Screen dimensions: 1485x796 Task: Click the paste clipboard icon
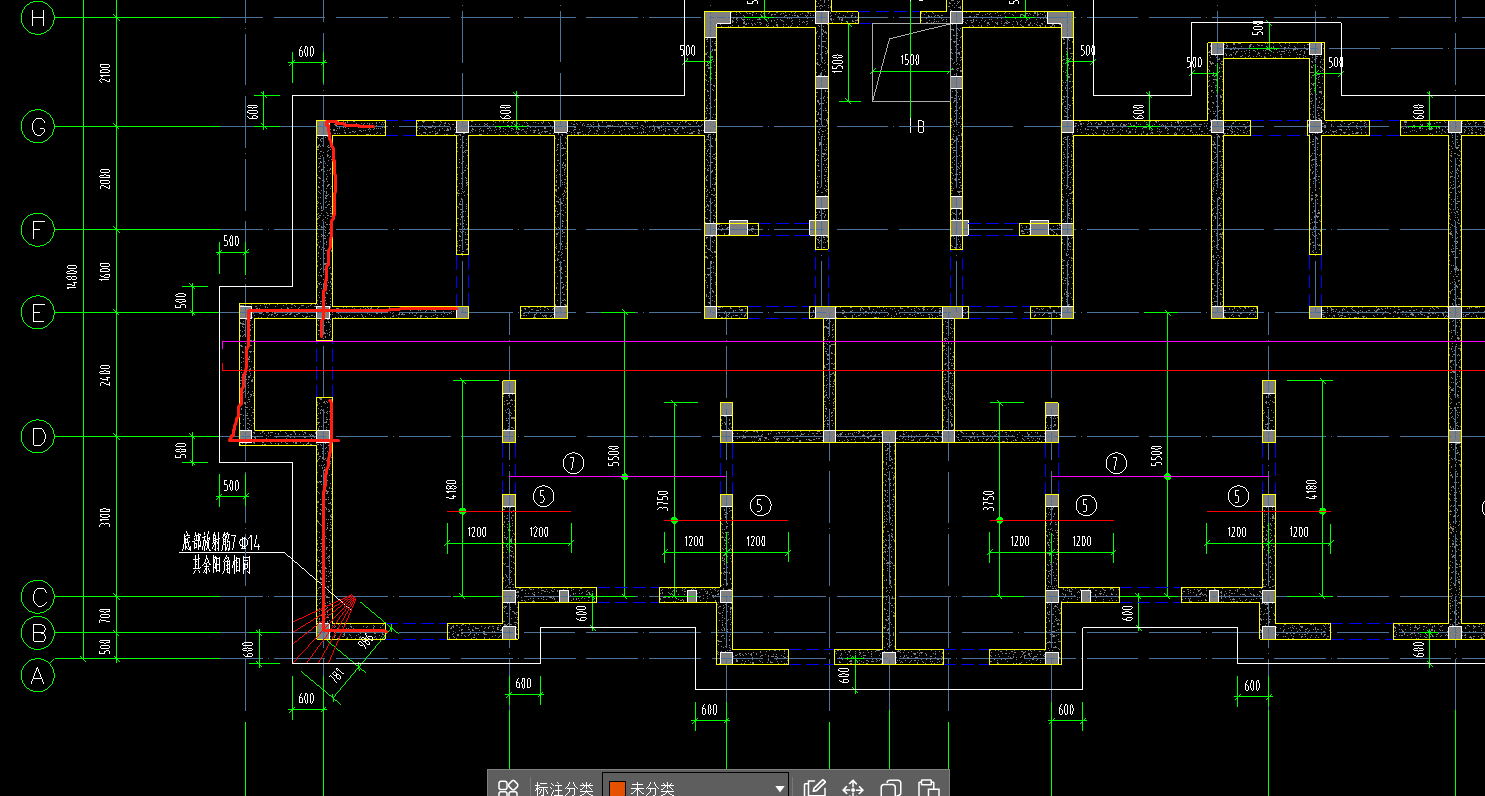pos(928,788)
